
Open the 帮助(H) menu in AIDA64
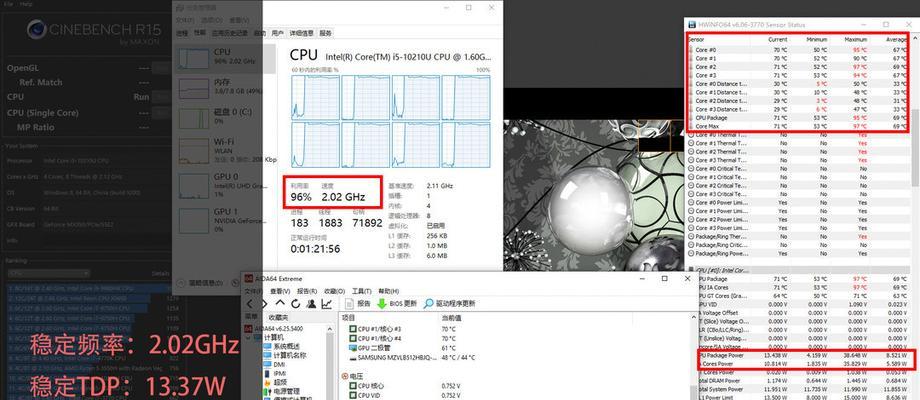pyautogui.click(x=388, y=291)
